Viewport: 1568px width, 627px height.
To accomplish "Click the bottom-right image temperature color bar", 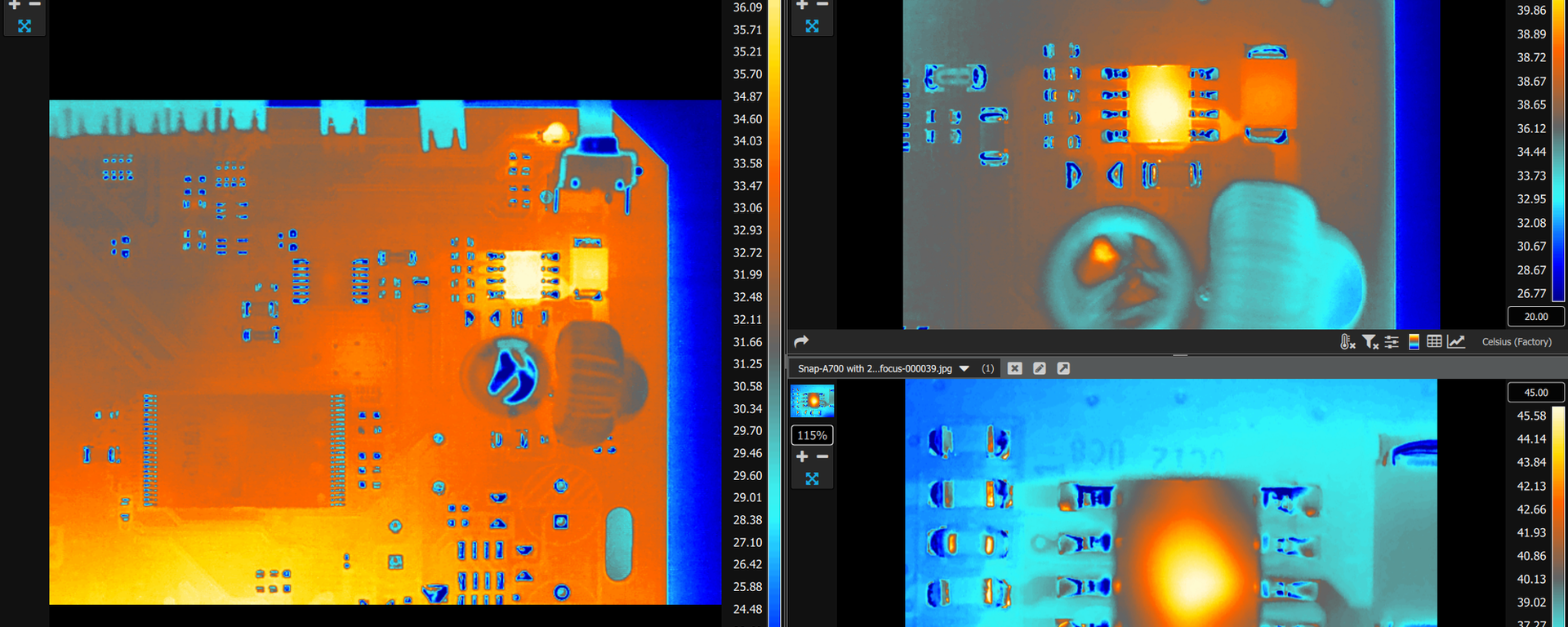I will pyautogui.click(x=1558, y=517).
